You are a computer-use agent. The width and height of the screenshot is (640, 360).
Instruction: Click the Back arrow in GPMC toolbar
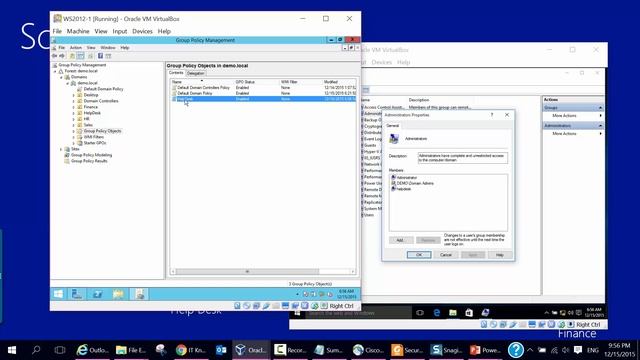point(55,56)
